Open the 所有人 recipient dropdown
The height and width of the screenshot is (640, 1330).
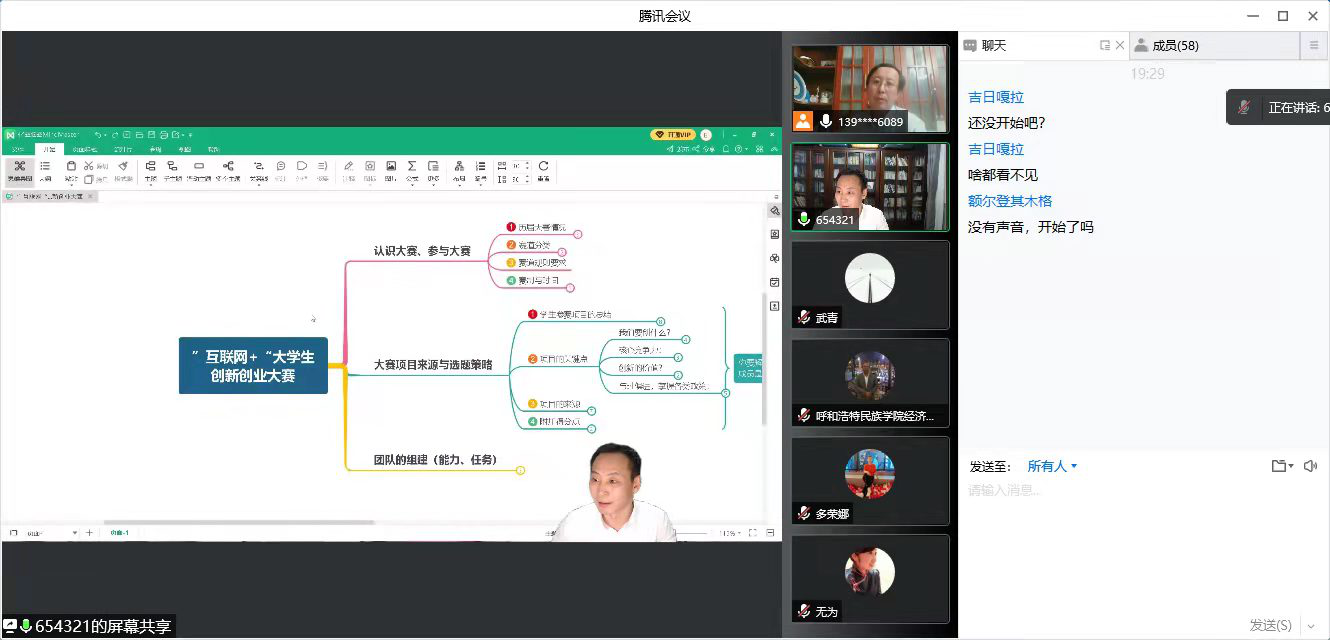click(x=1053, y=466)
